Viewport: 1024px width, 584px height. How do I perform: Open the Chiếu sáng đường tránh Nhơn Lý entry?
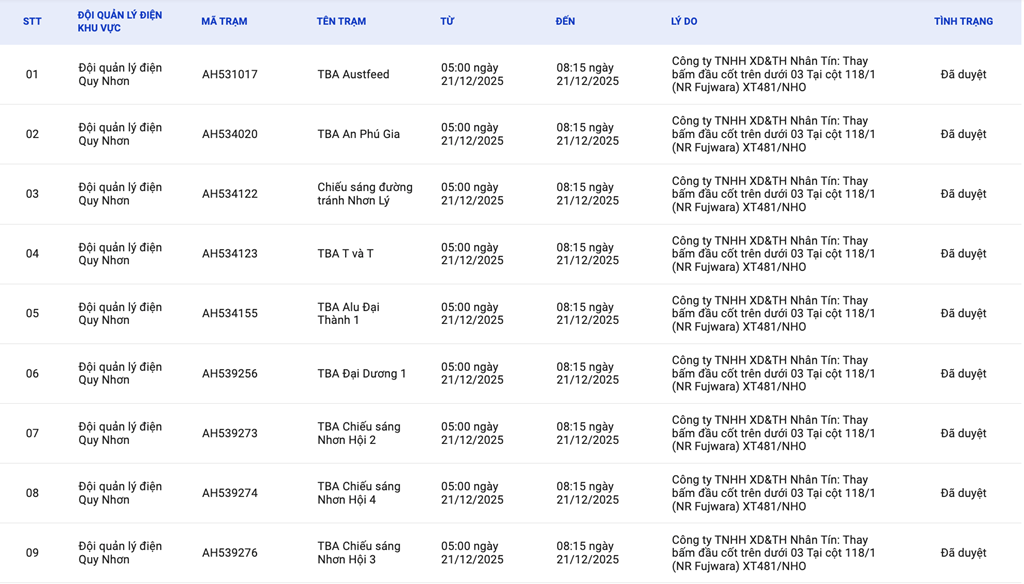(x=364, y=194)
